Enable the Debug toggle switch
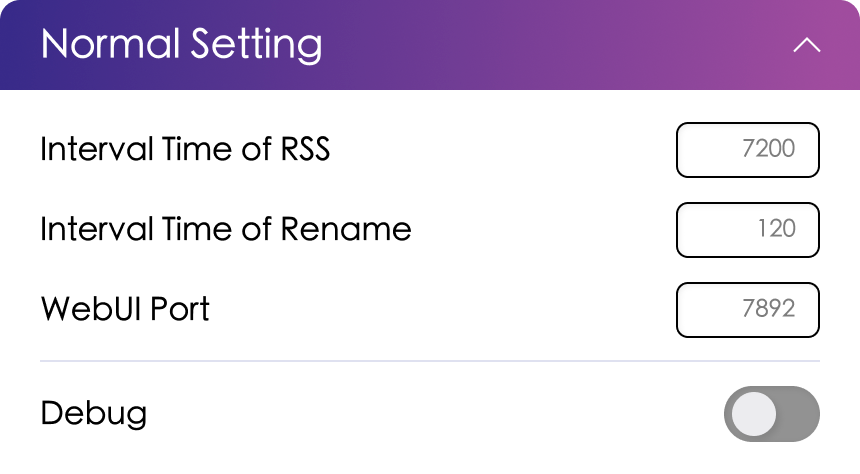Viewport: 860px width, 474px height. coord(771,414)
